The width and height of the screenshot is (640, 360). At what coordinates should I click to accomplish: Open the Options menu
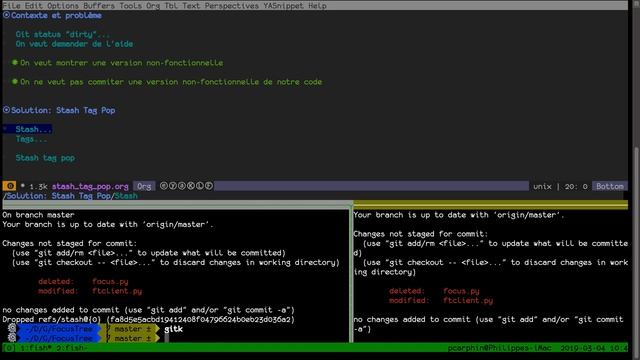coord(63,6)
